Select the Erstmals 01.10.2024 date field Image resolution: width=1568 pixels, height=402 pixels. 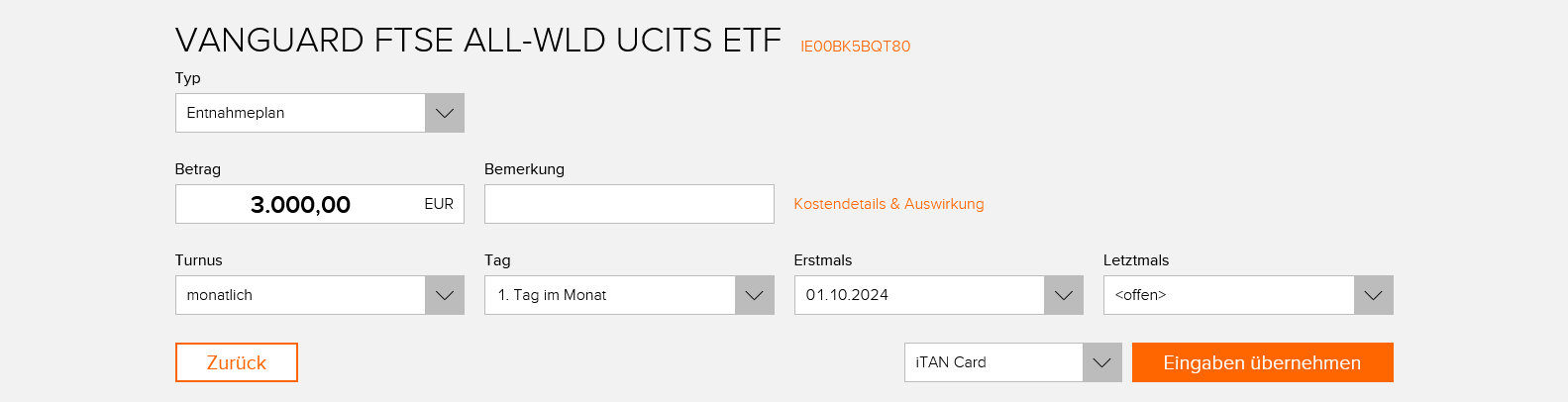(919, 295)
